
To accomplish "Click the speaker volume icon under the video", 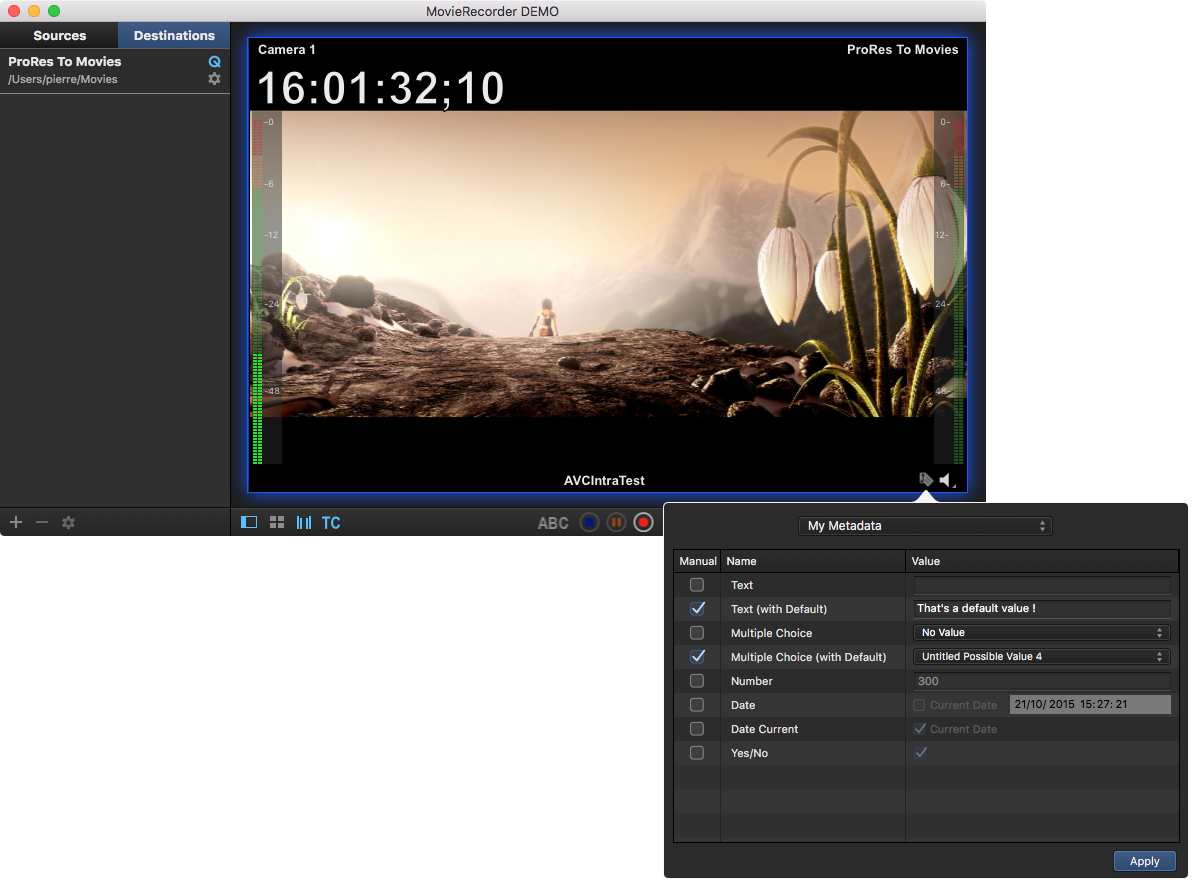I will click(x=947, y=480).
